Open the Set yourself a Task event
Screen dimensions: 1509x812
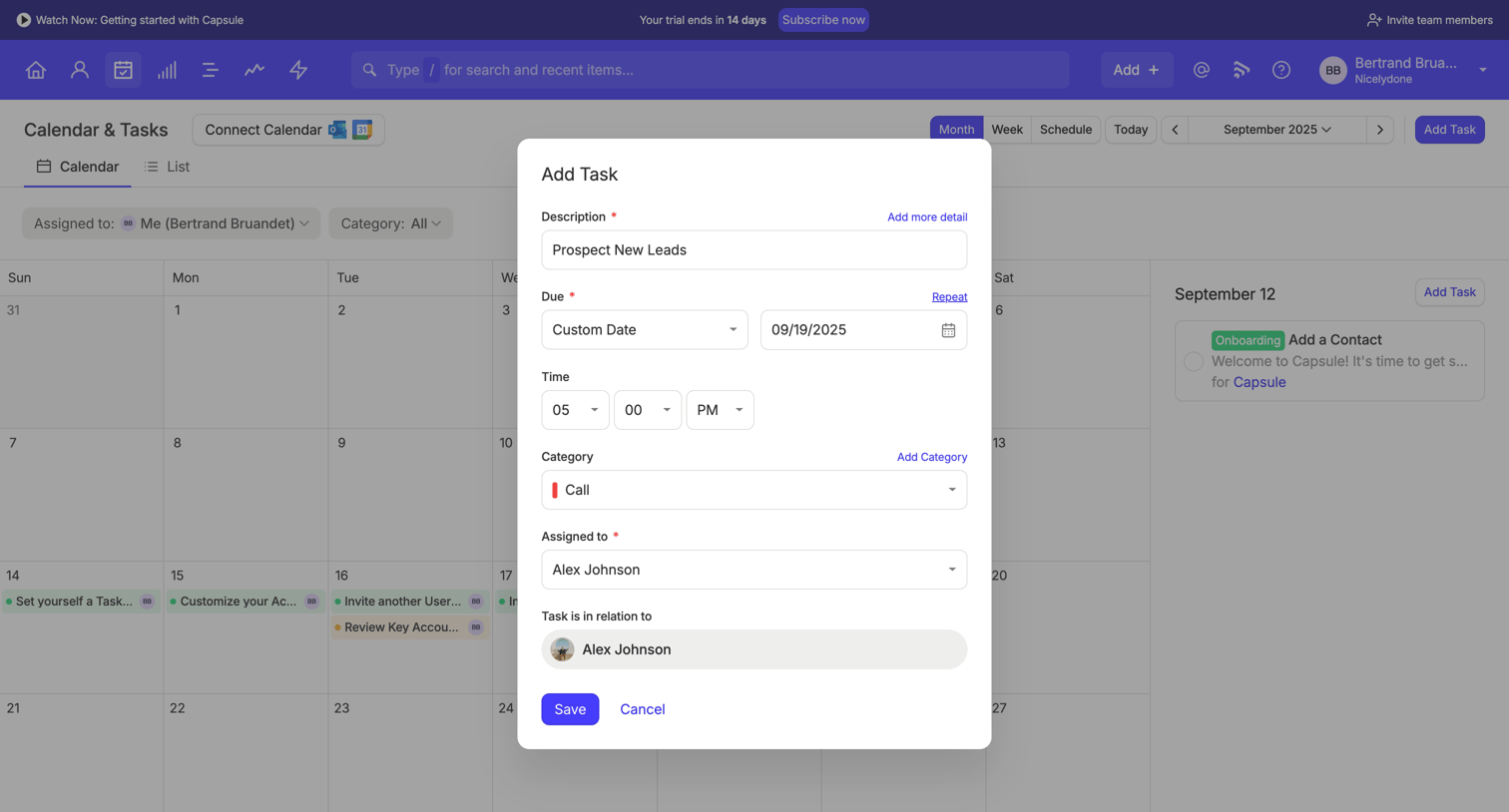click(82, 602)
